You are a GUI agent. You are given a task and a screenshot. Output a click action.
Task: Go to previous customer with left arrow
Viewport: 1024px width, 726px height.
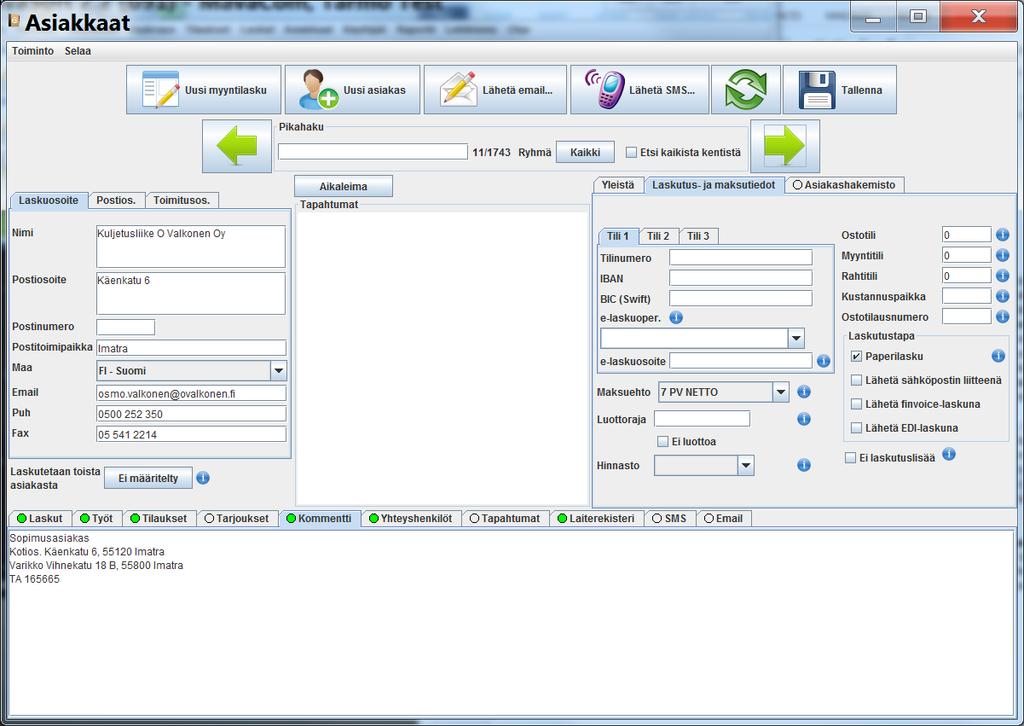pos(237,146)
